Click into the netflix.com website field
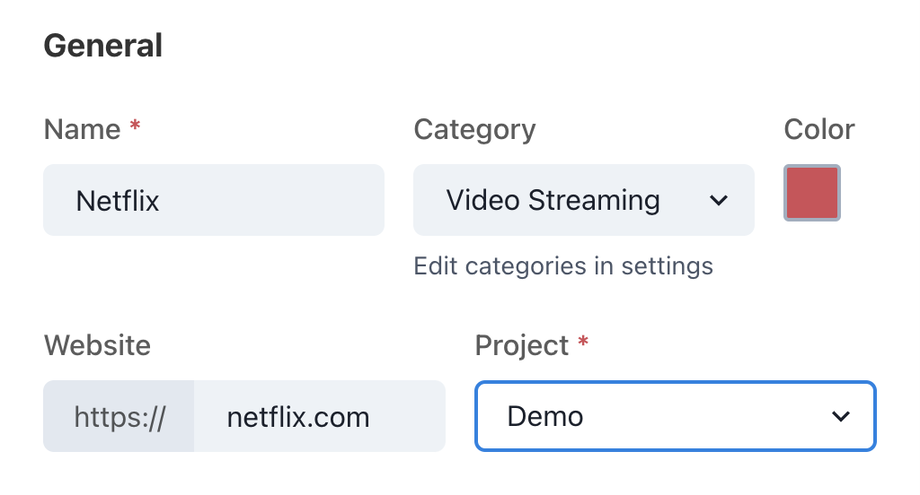 (319, 416)
